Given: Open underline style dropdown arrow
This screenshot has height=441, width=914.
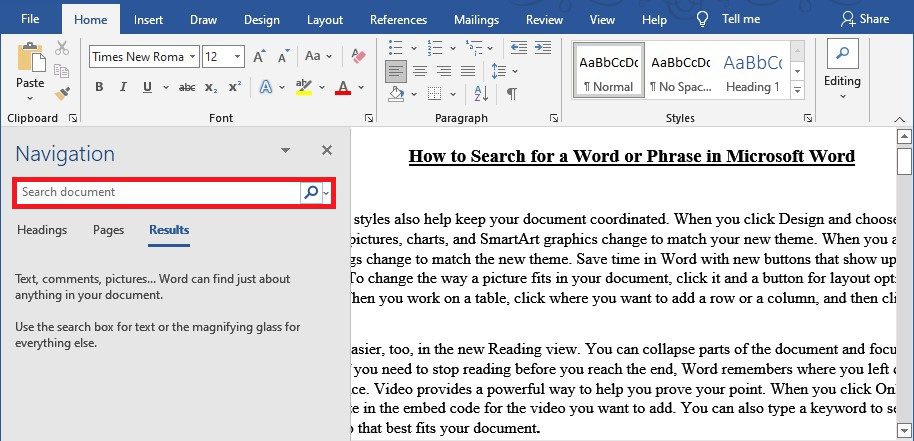Looking at the screenshot, I should 166,88.
